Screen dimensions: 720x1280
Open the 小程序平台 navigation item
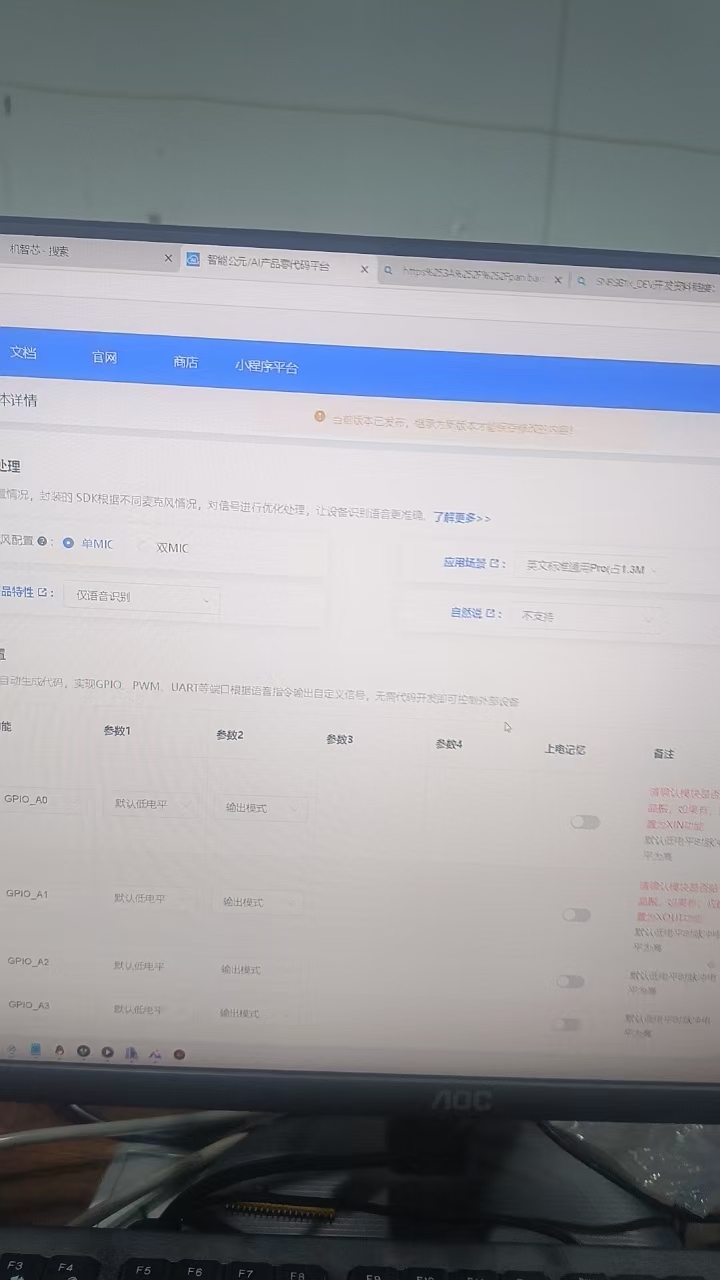click(x=267, y=367)
